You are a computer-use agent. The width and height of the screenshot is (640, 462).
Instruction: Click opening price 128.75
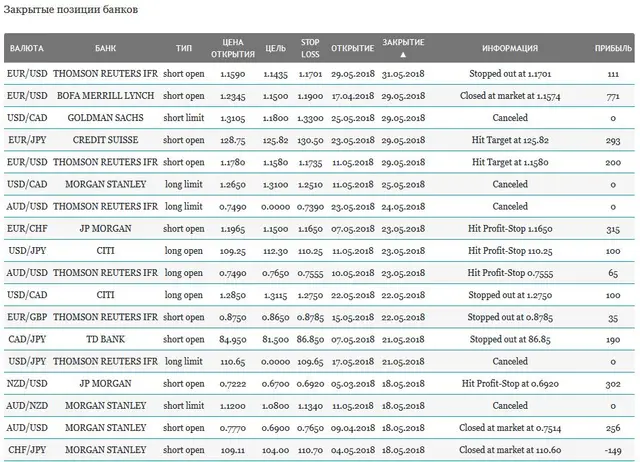point(233,140)
